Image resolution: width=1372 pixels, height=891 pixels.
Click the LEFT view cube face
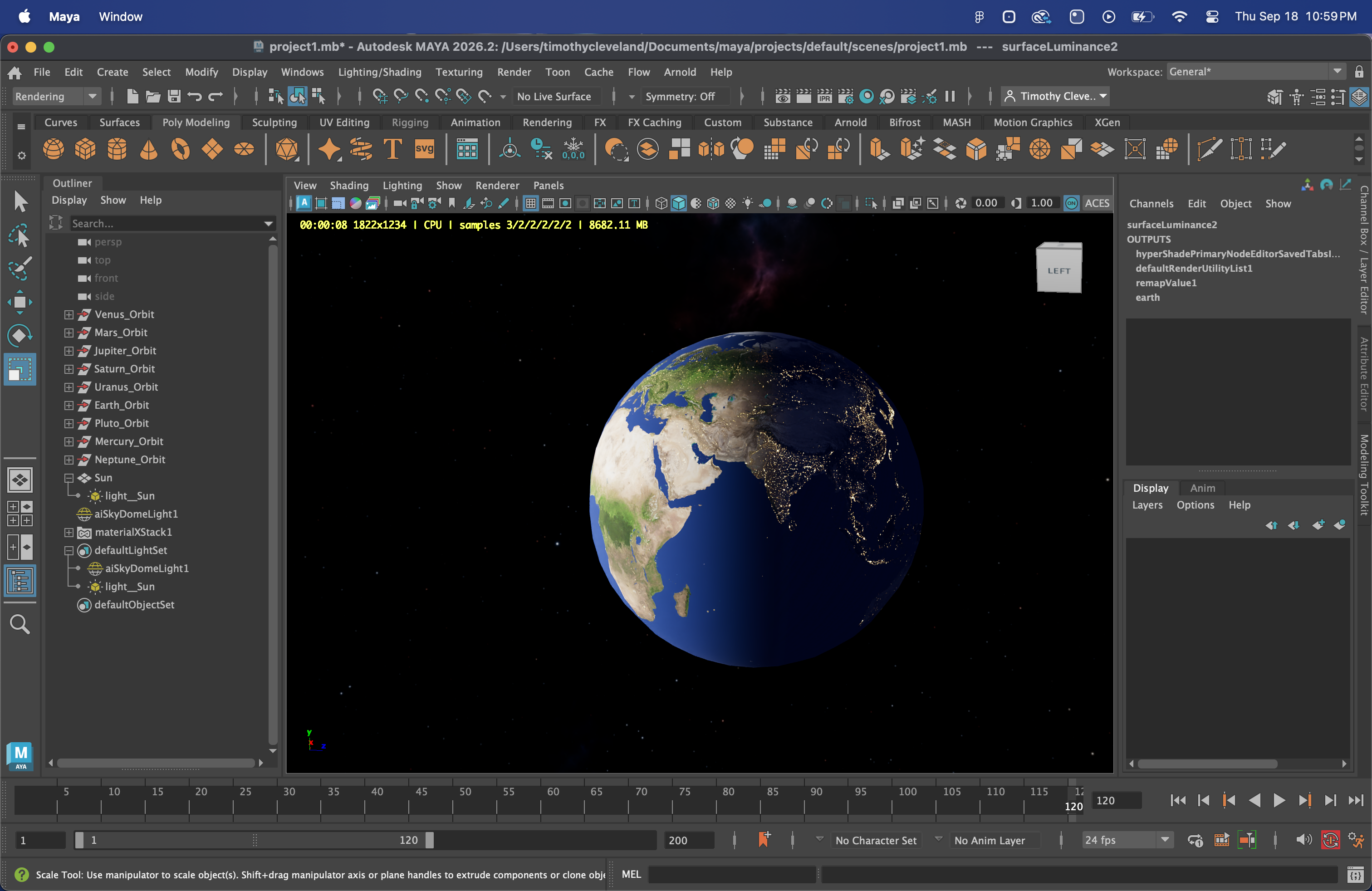(x=1058, y=270)
